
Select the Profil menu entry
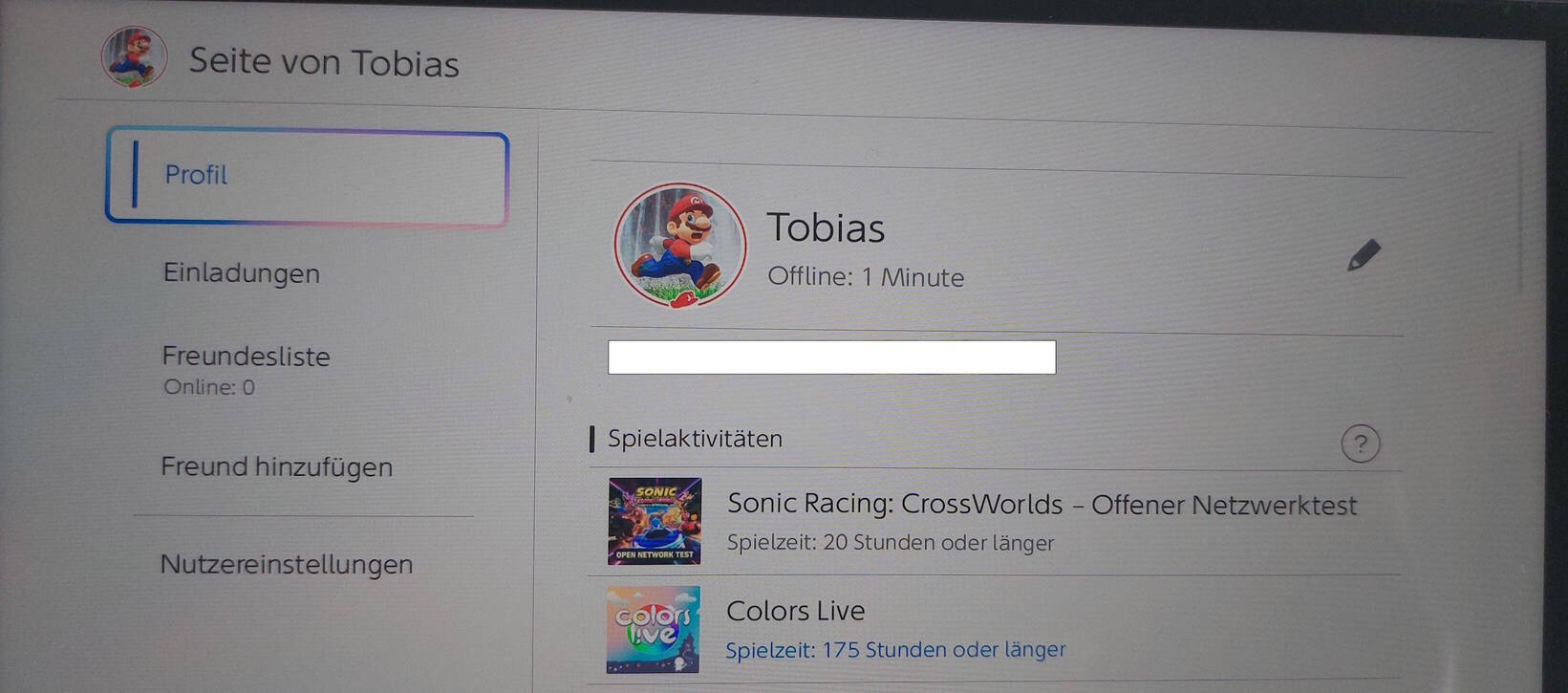(307, 177)
